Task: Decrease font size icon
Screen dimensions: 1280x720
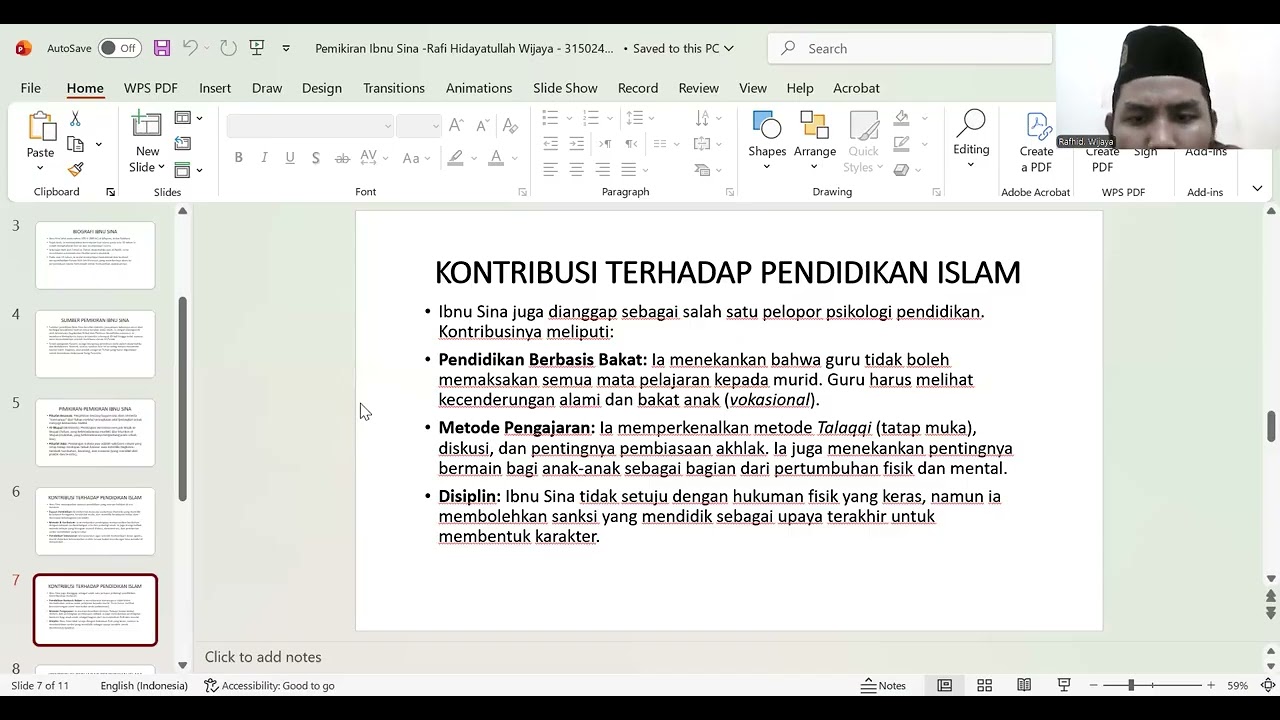Action: pos(482,125)
